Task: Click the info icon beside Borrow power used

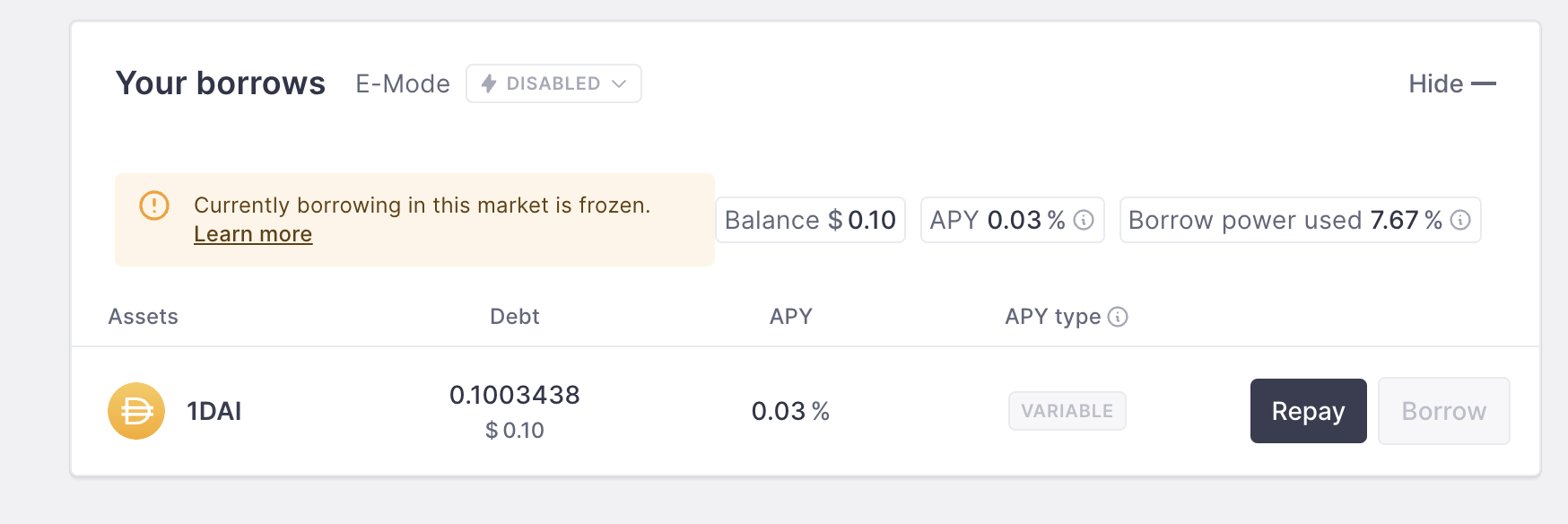Action: click(1461, 219)
